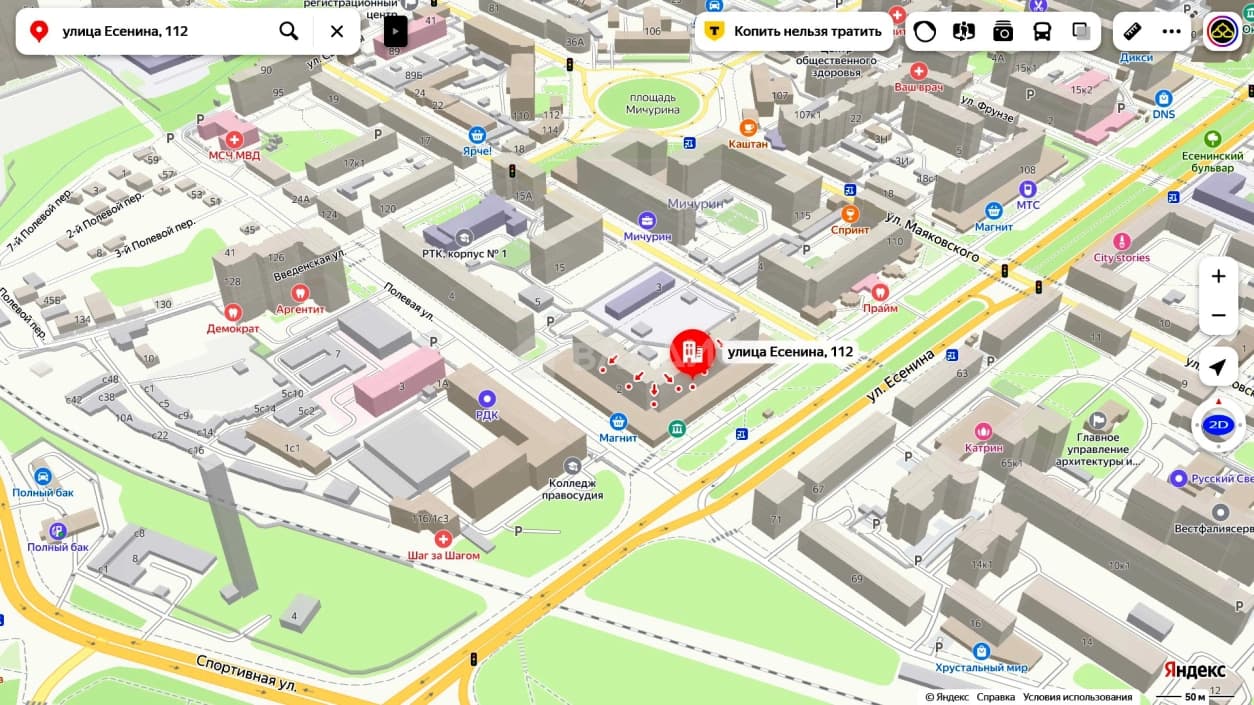Image resolution: width=1254 pixels, height=705 pixels.
Task: Switch map to 2D view
Action: 1218,424
